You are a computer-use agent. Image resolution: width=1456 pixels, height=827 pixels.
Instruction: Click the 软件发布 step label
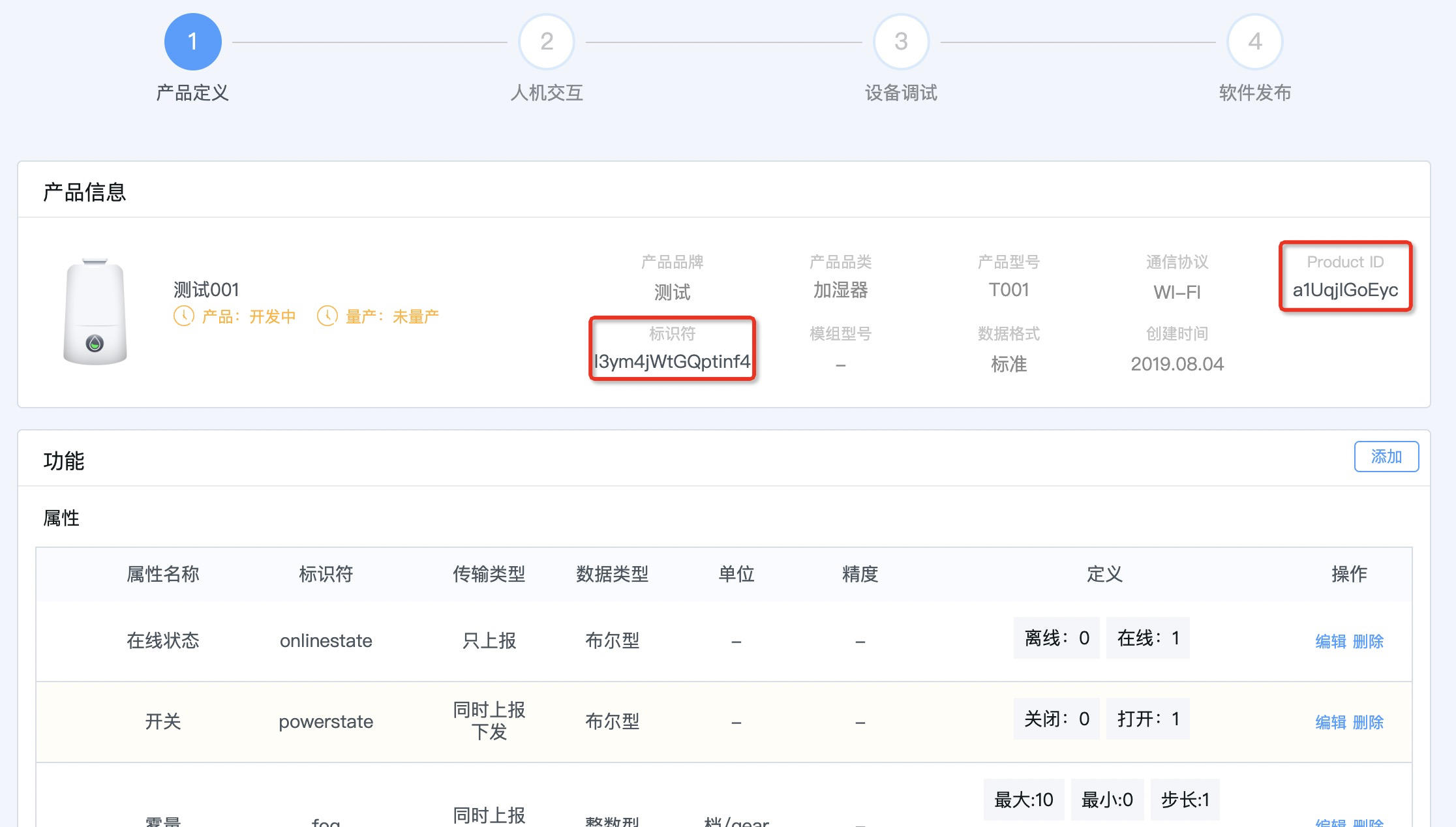pos(1254,93)
